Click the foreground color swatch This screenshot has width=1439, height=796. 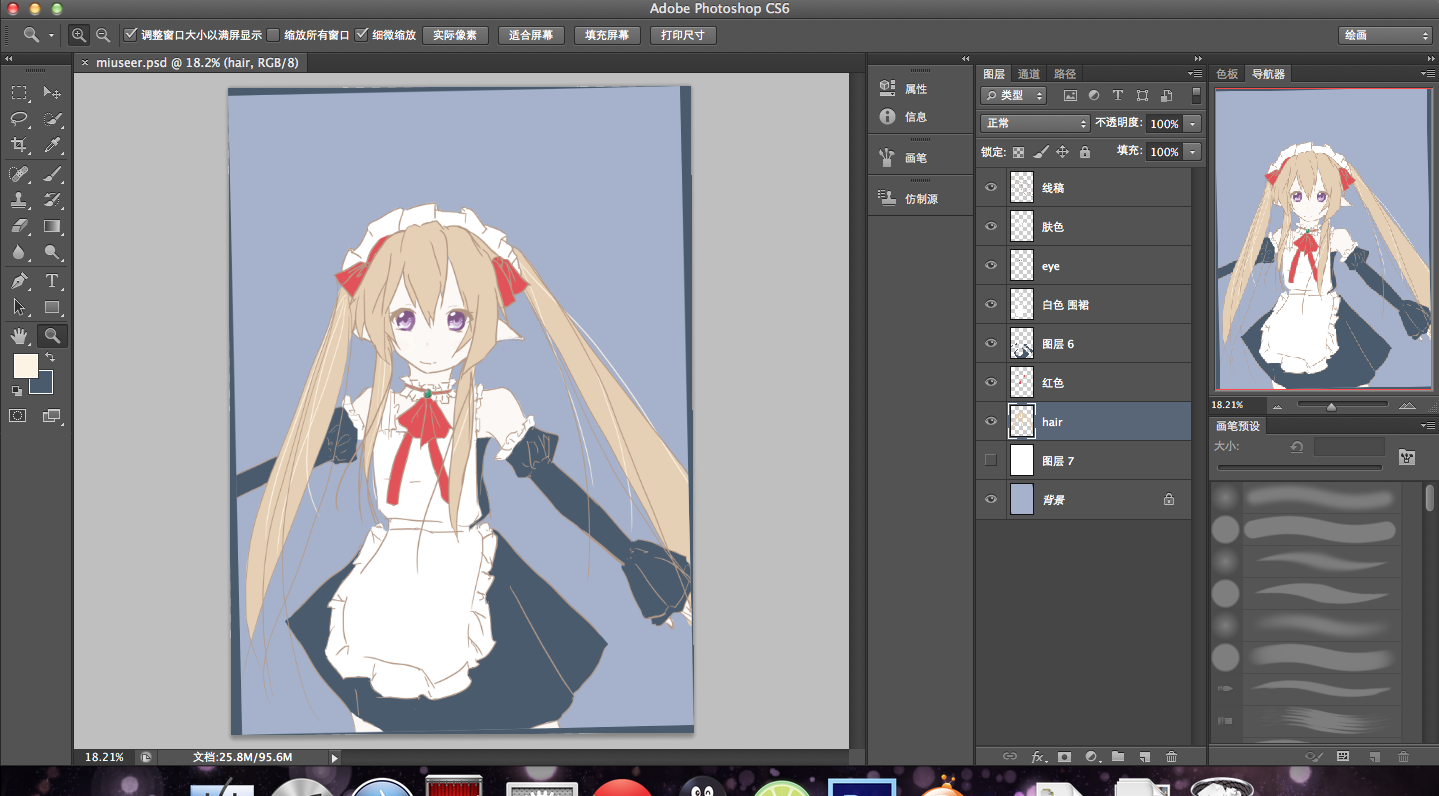24,366
